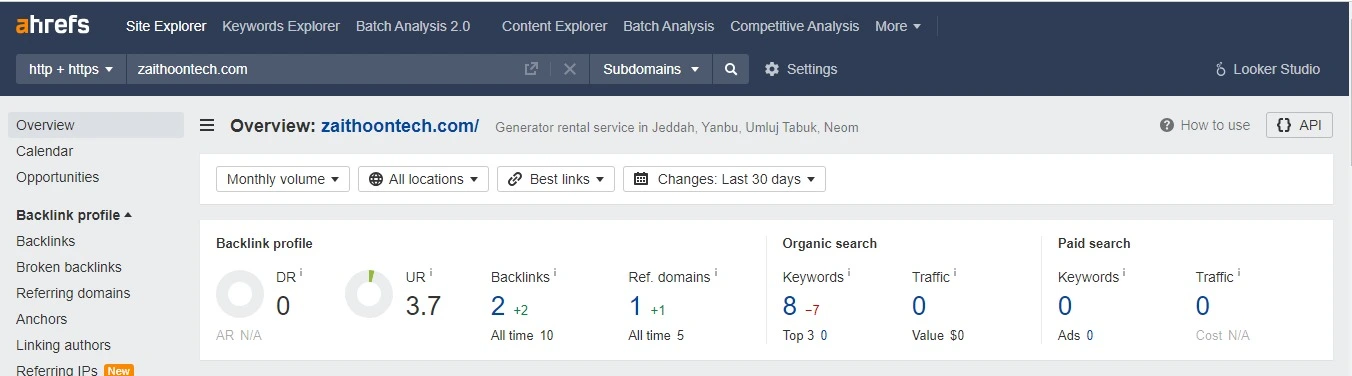The width and height of the screenshot is (1352, 376).
Task: Click the AR N/A text
Action: point(239,336)
